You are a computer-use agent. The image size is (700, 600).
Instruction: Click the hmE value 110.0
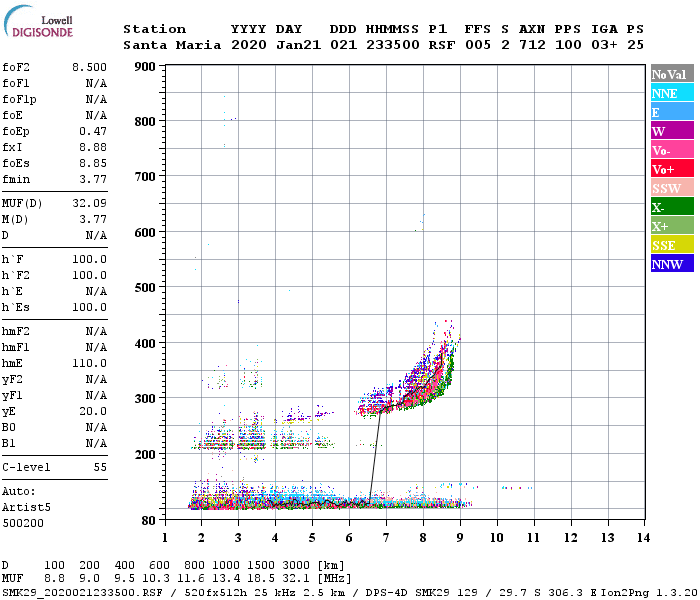pos(89,363)
